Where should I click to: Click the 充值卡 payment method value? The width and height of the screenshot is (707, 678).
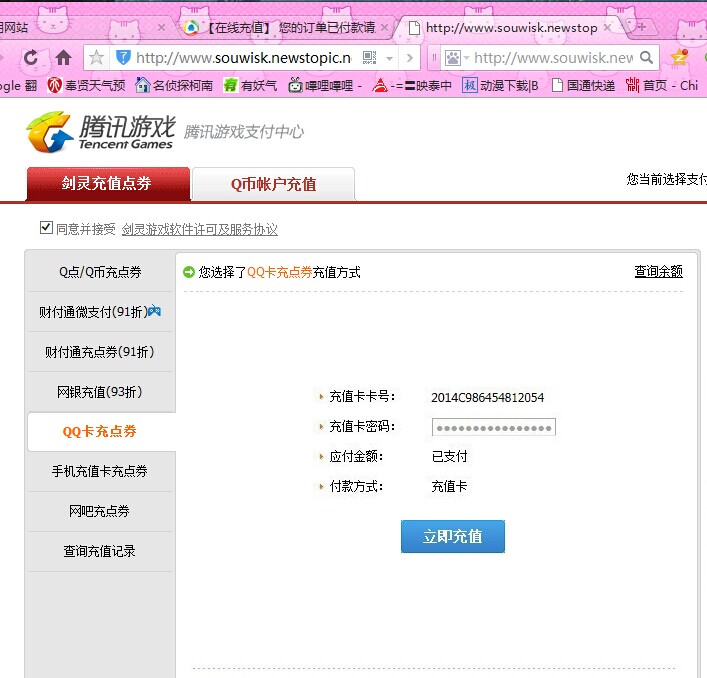[x=449, y=486]
